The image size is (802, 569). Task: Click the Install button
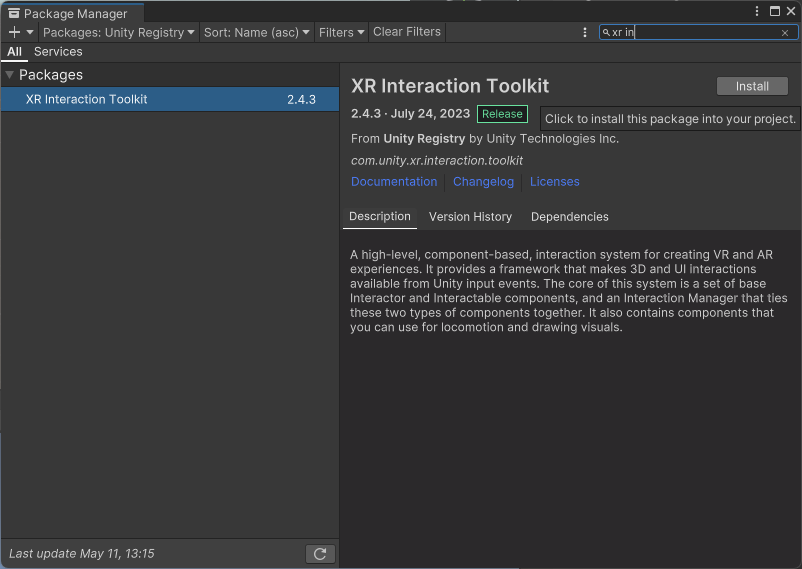(752, 86)
